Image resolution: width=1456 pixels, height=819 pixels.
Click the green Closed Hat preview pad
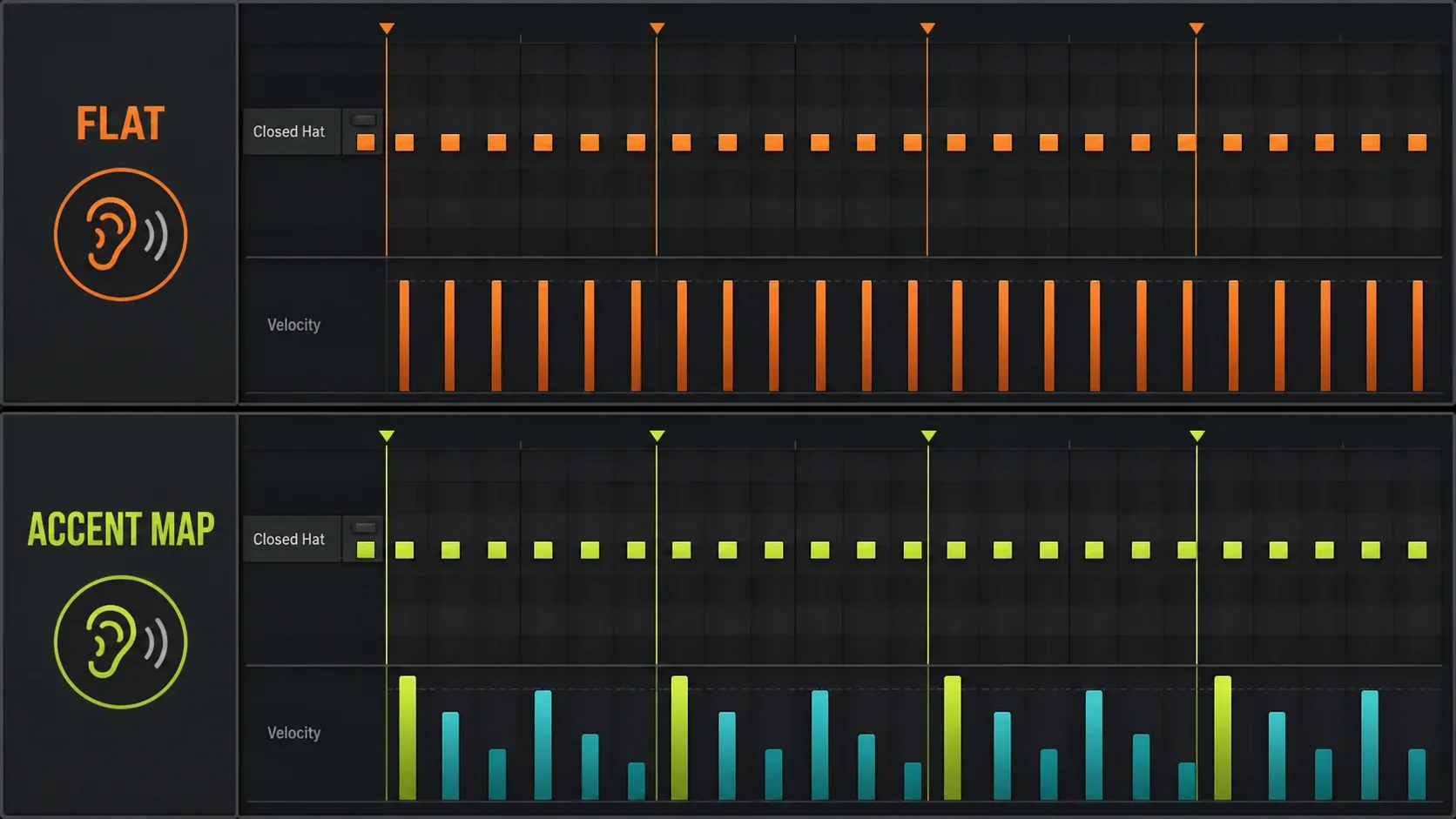click(366, 550)
